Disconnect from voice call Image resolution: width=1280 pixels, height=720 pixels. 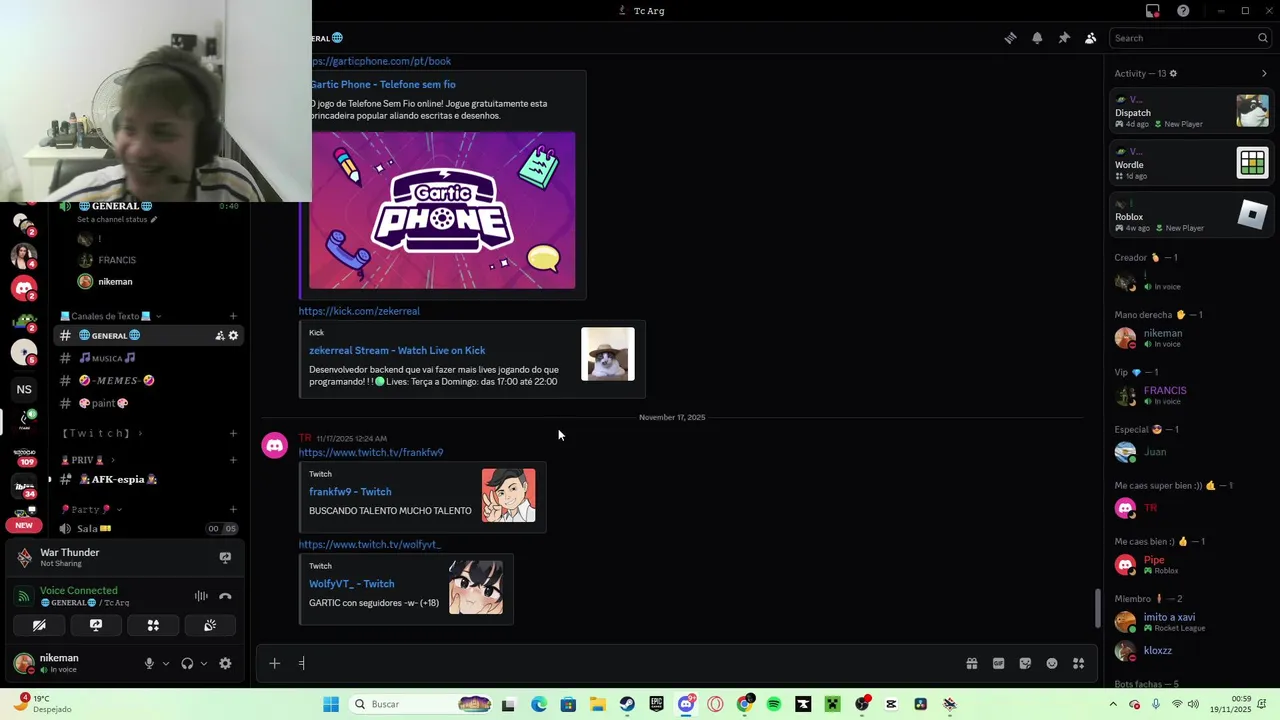click(225, 596)
